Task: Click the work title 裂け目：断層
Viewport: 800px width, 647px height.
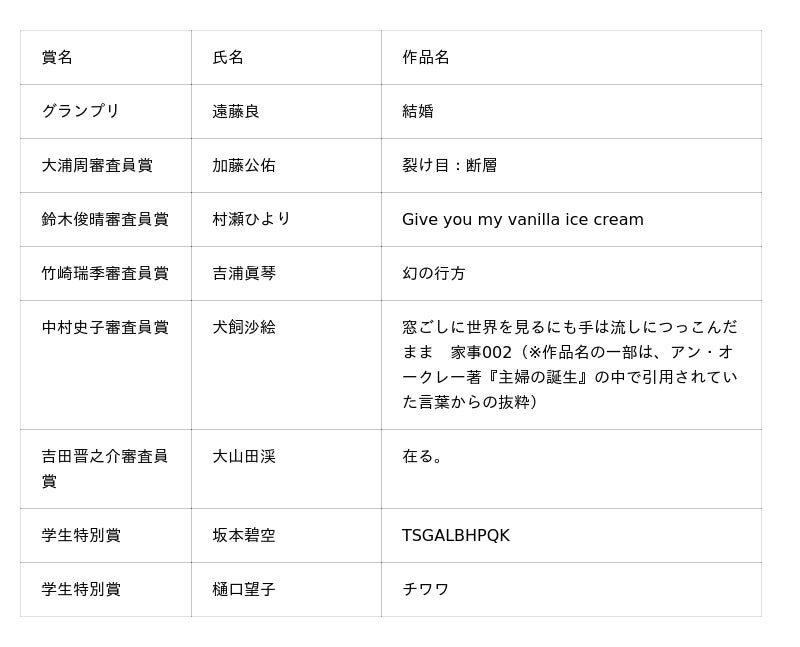Action: [450, 166]
